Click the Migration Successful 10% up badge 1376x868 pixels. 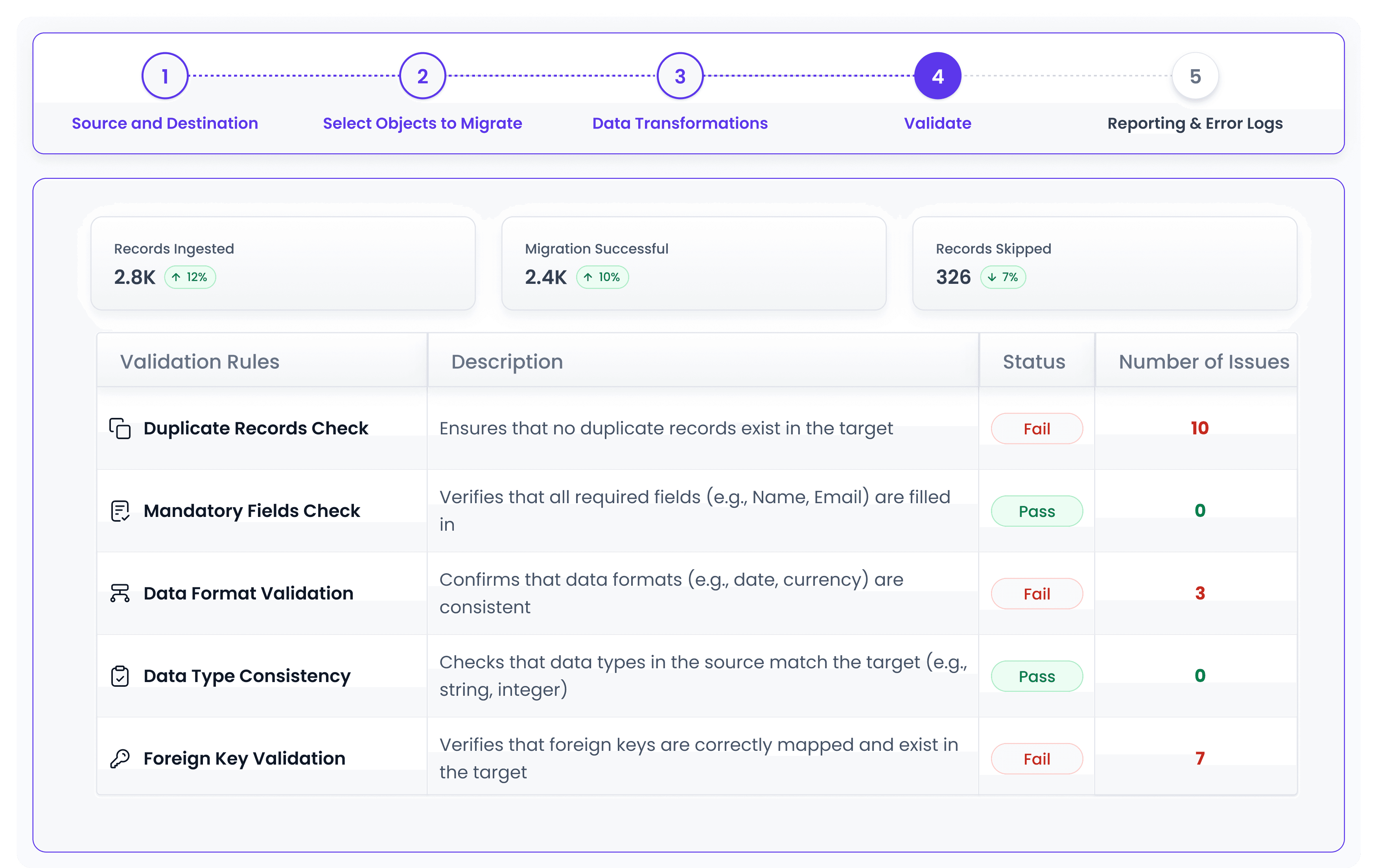click(602, 278)
